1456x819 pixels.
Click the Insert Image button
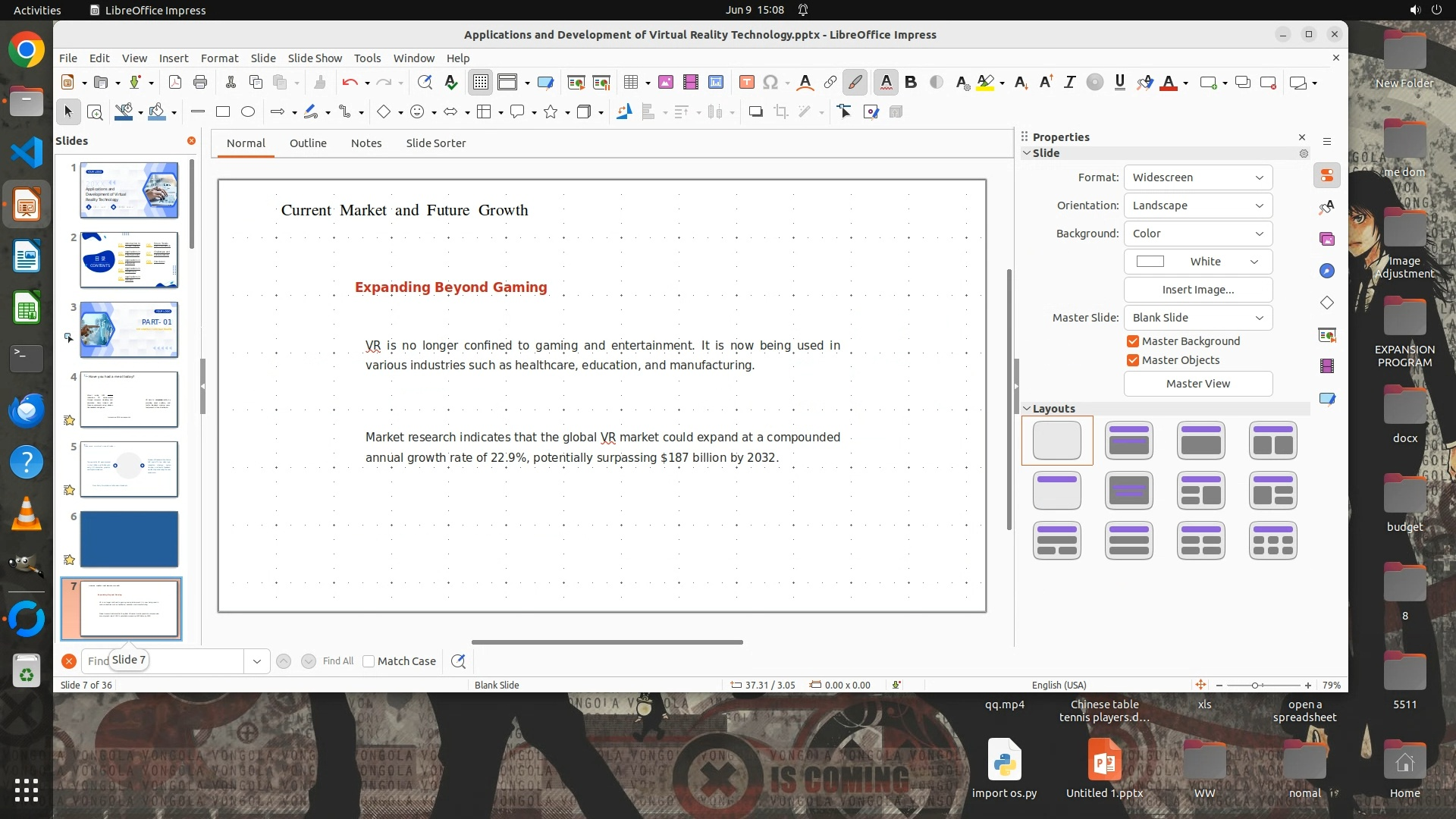(x=1197, y=290)
